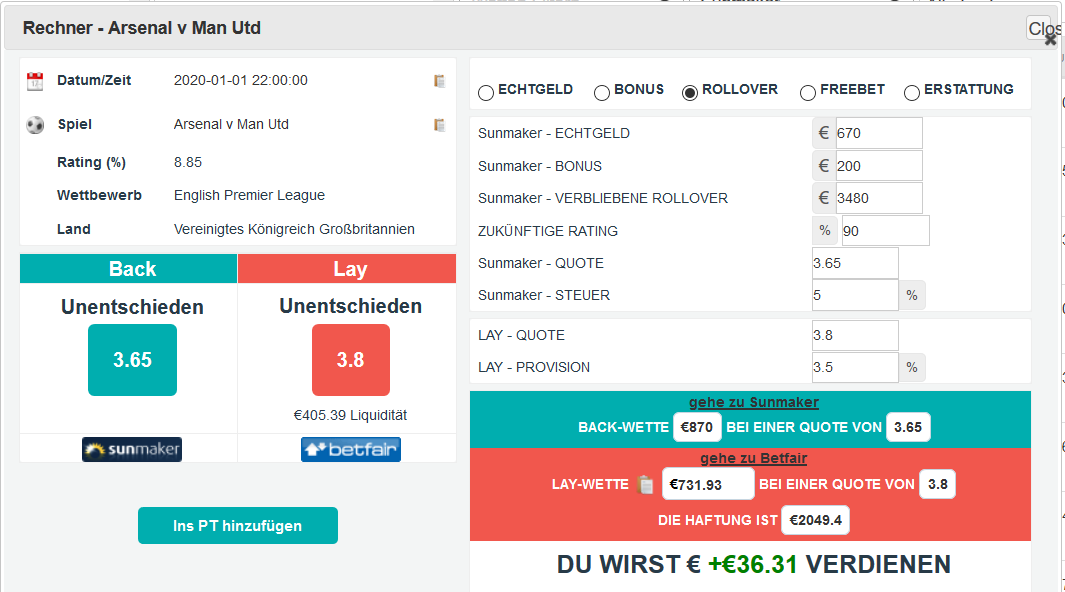Click the back-wette quote 3.65 field
The image size is (1065, 592).
click(x=908, y=427)
